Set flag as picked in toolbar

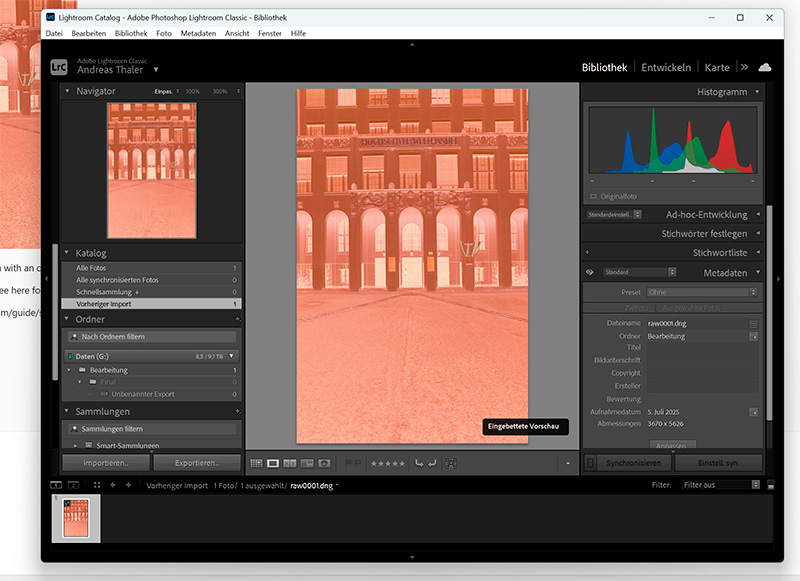pyautogui.click(x=348, y=463)
